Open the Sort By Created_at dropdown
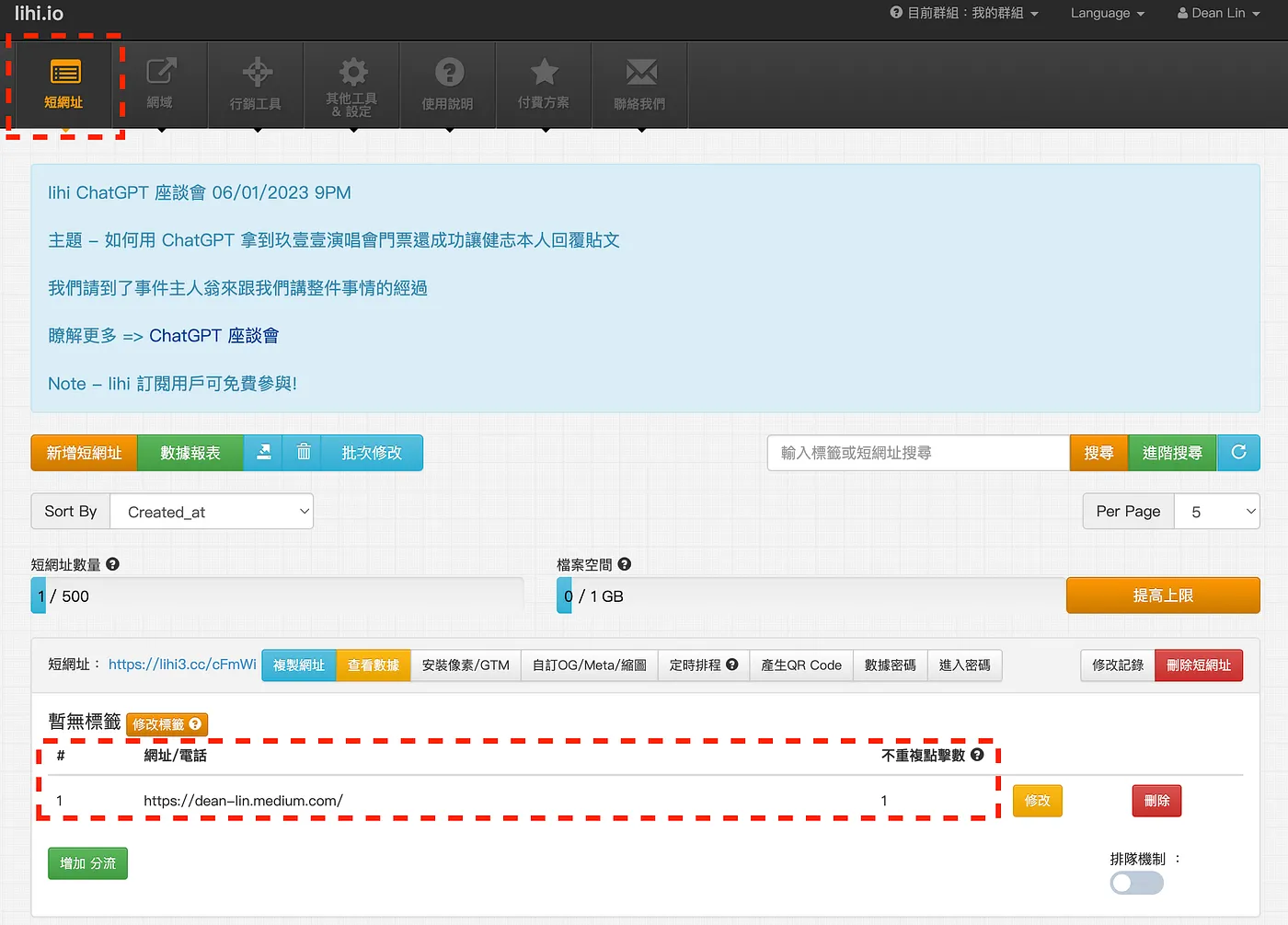 click(x=212, y=512)
